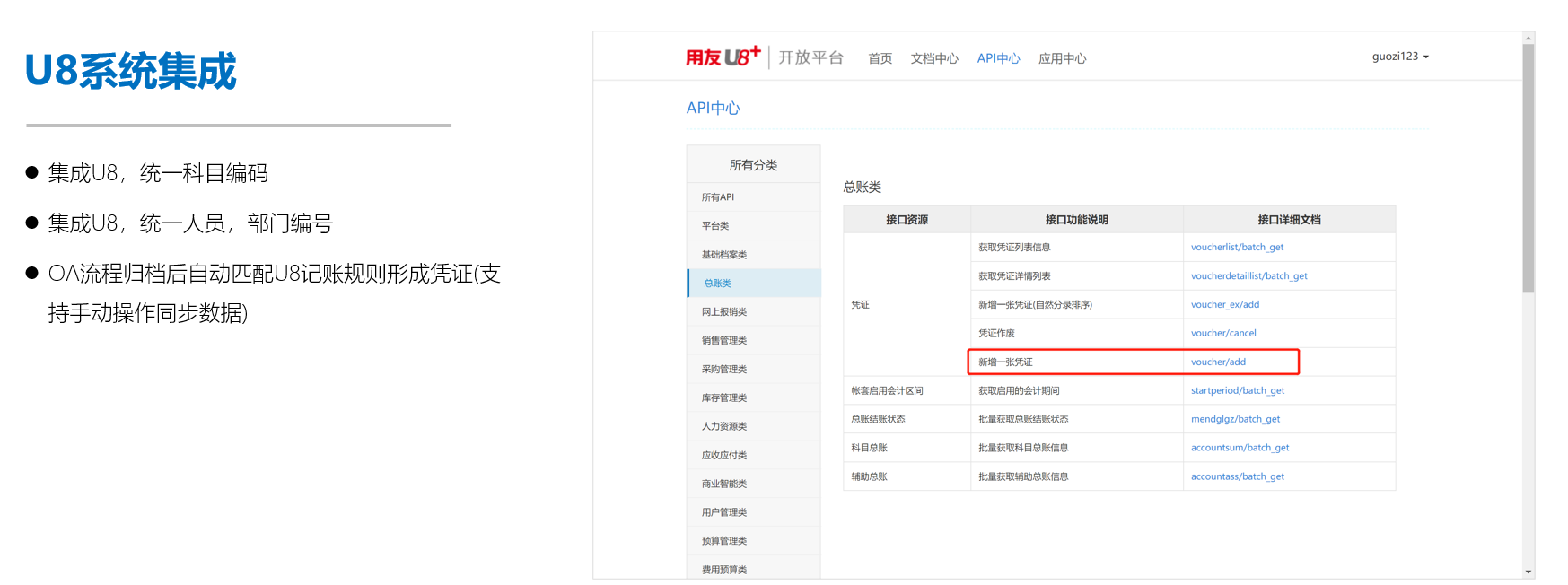
Task: Click the 接口功能说明 column header
Action: click(x=1076, y=220)
